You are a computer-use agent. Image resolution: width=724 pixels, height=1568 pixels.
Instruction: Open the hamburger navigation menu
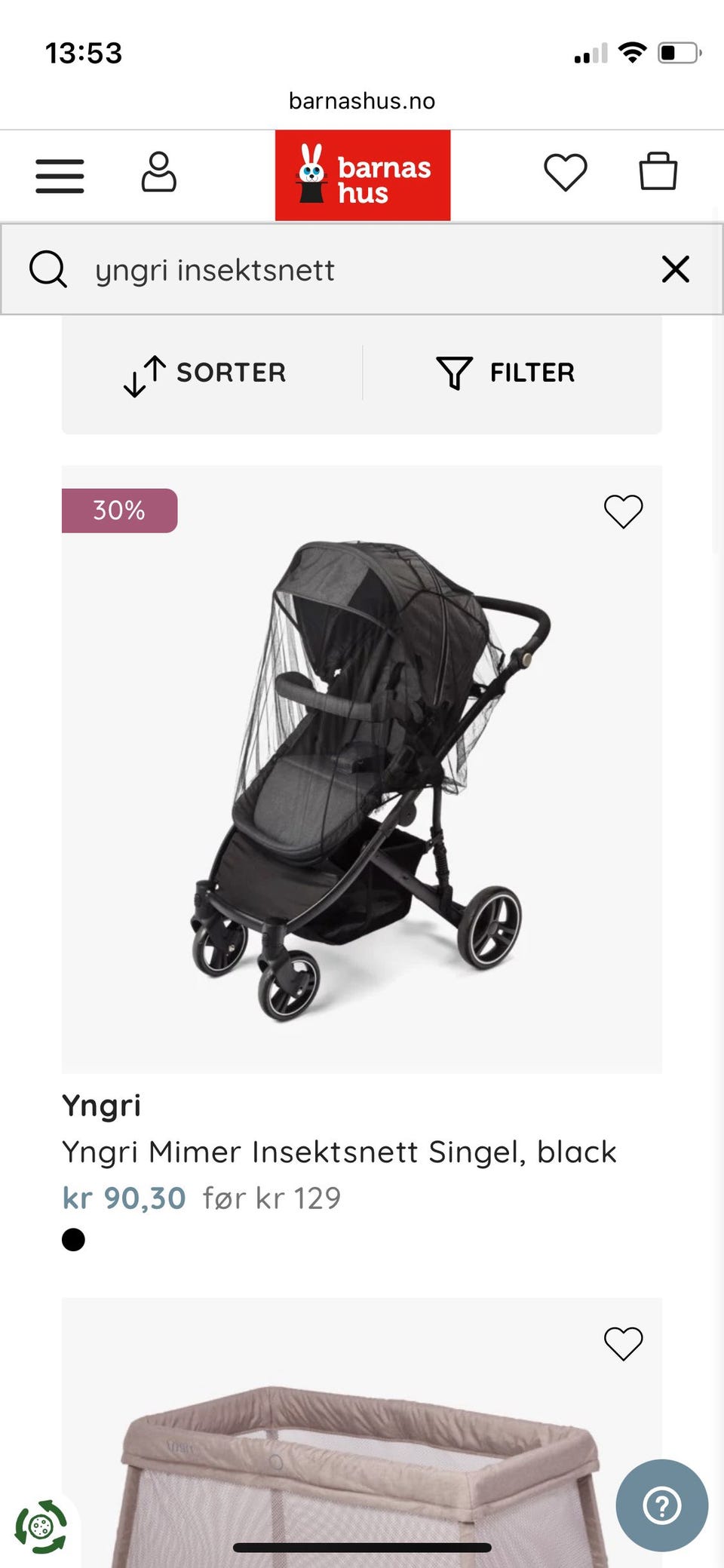click(x=60, y=176)
